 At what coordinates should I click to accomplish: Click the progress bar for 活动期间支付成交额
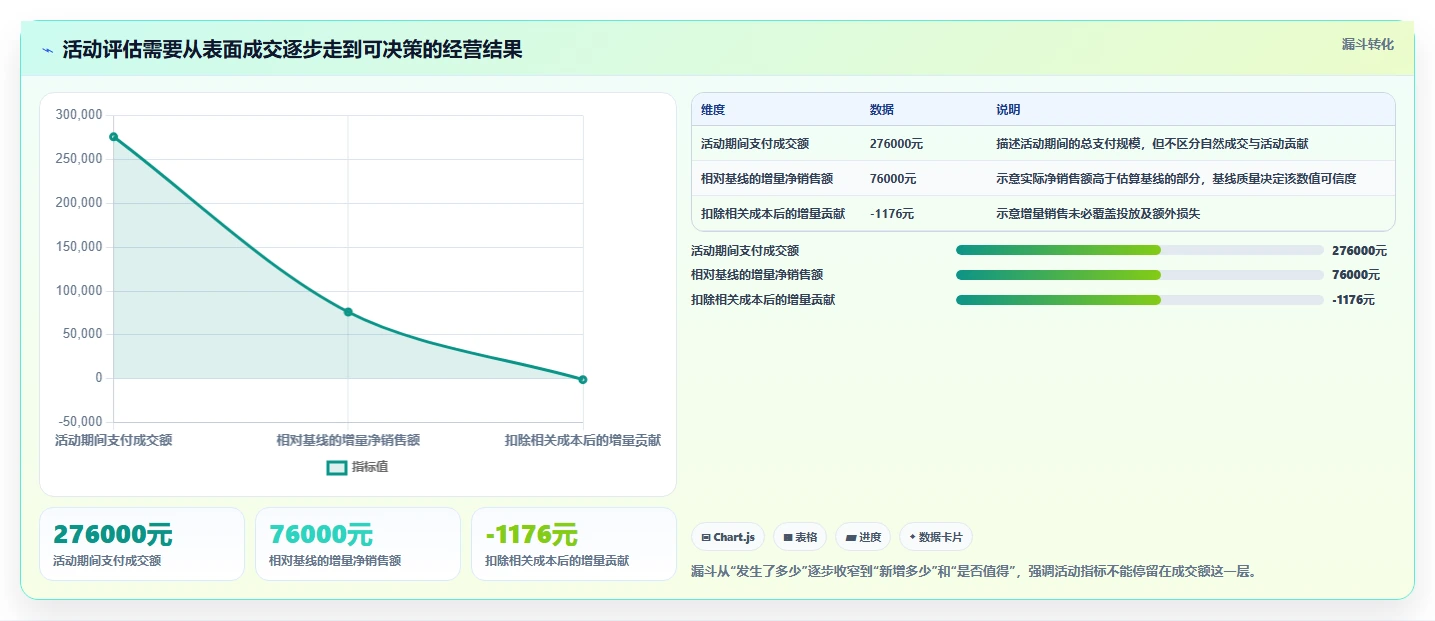[x=1140, y=250]
